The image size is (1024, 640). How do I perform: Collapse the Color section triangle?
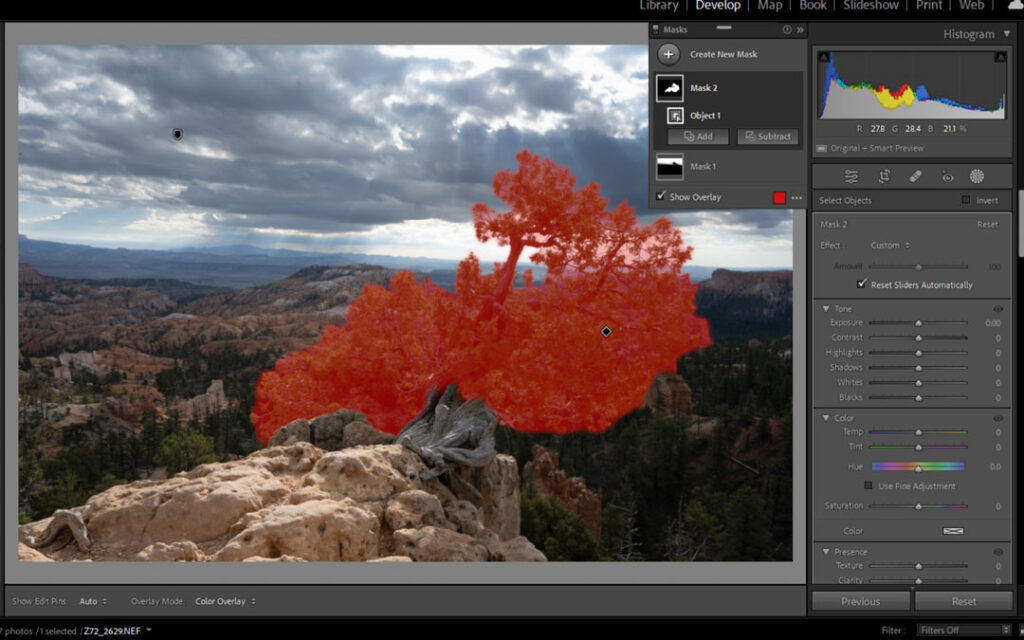tap(825, 417)
